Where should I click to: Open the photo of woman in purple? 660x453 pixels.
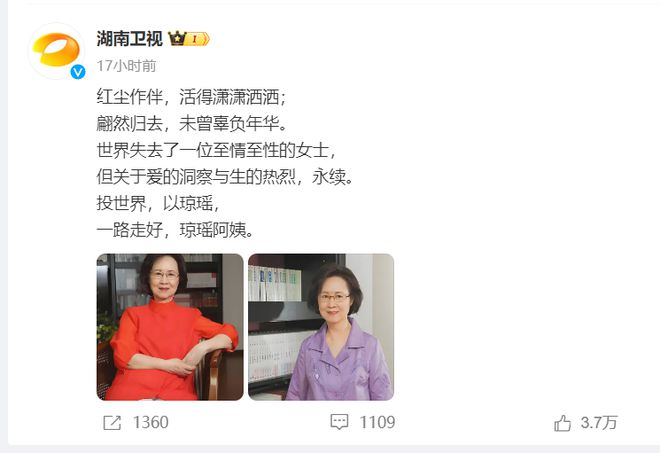pyautogui.click(x=321, y=327)
